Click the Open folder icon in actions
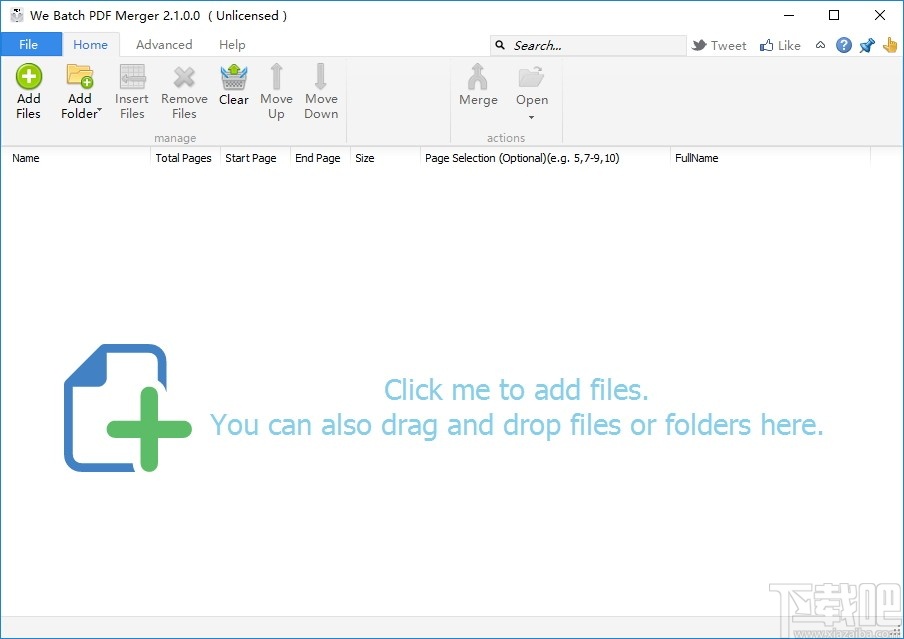 (x=532, y=80)
